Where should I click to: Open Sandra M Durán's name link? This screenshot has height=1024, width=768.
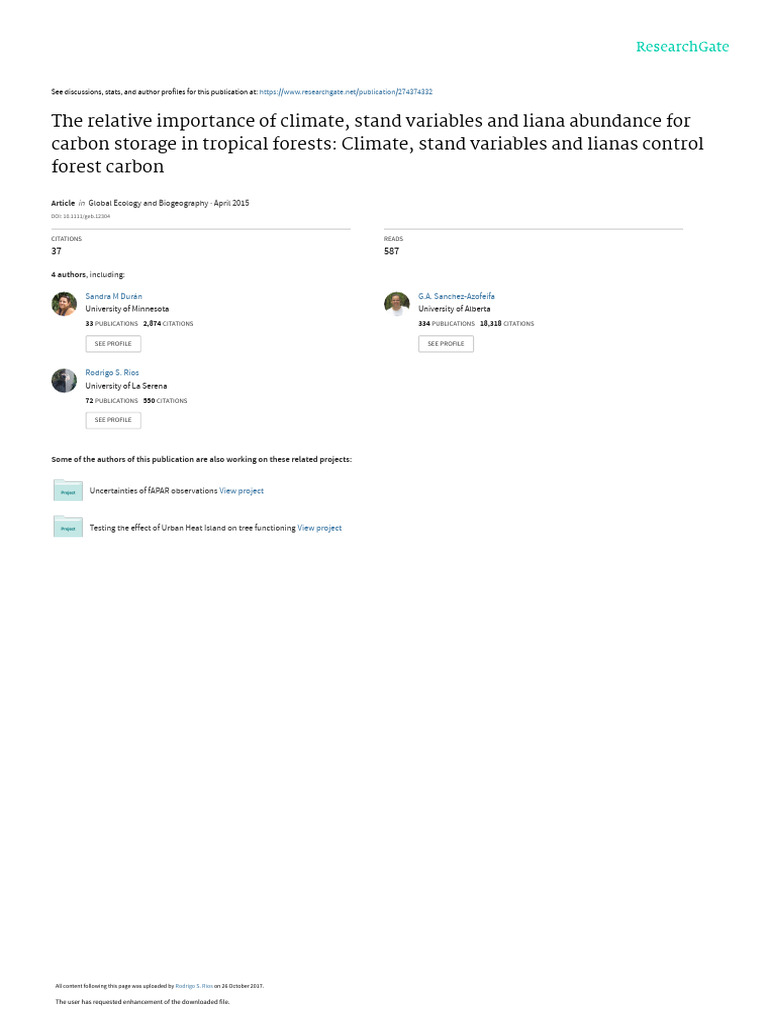[114, 297]
